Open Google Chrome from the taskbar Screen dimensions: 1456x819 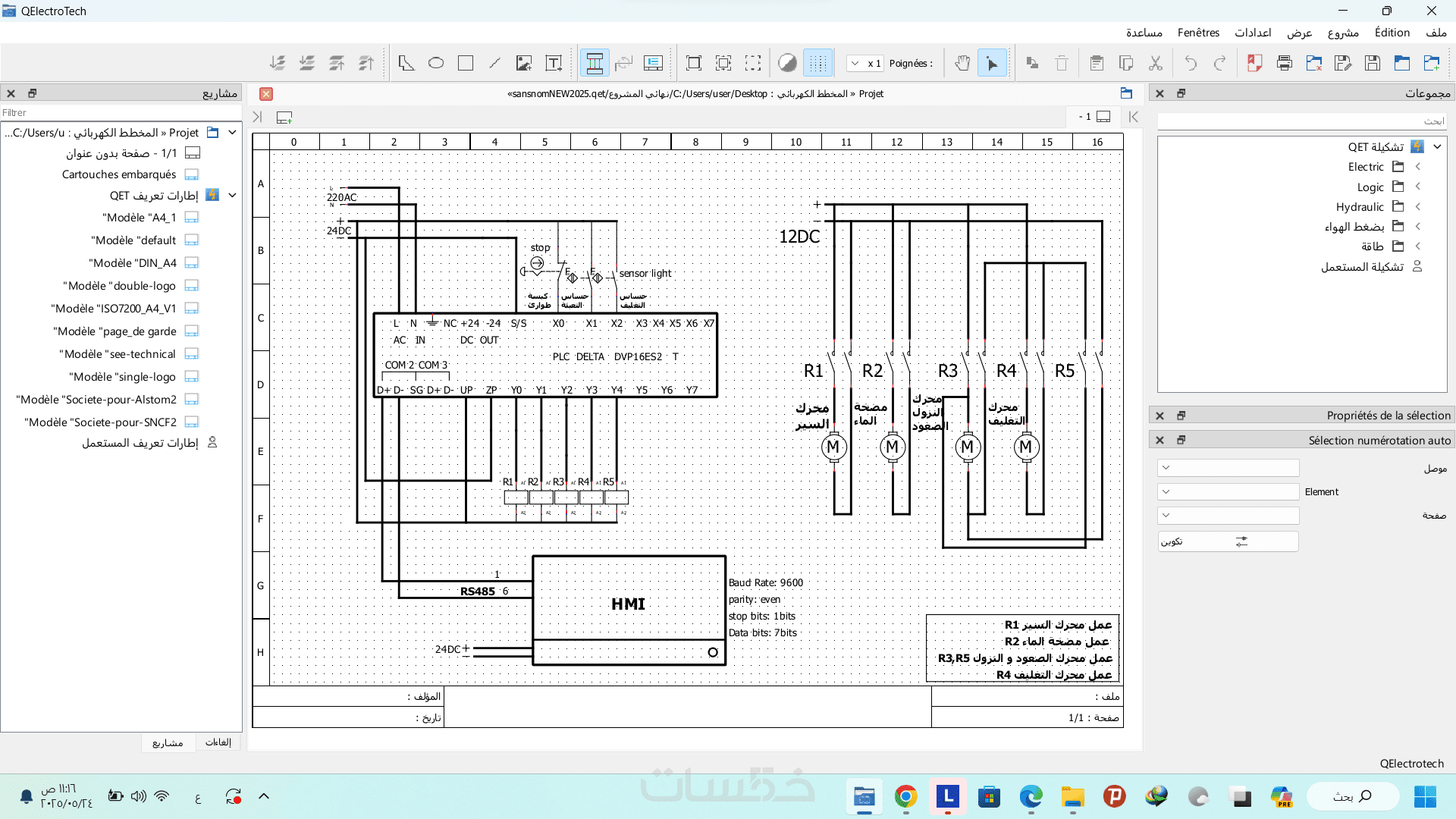[x=905, y=797]
